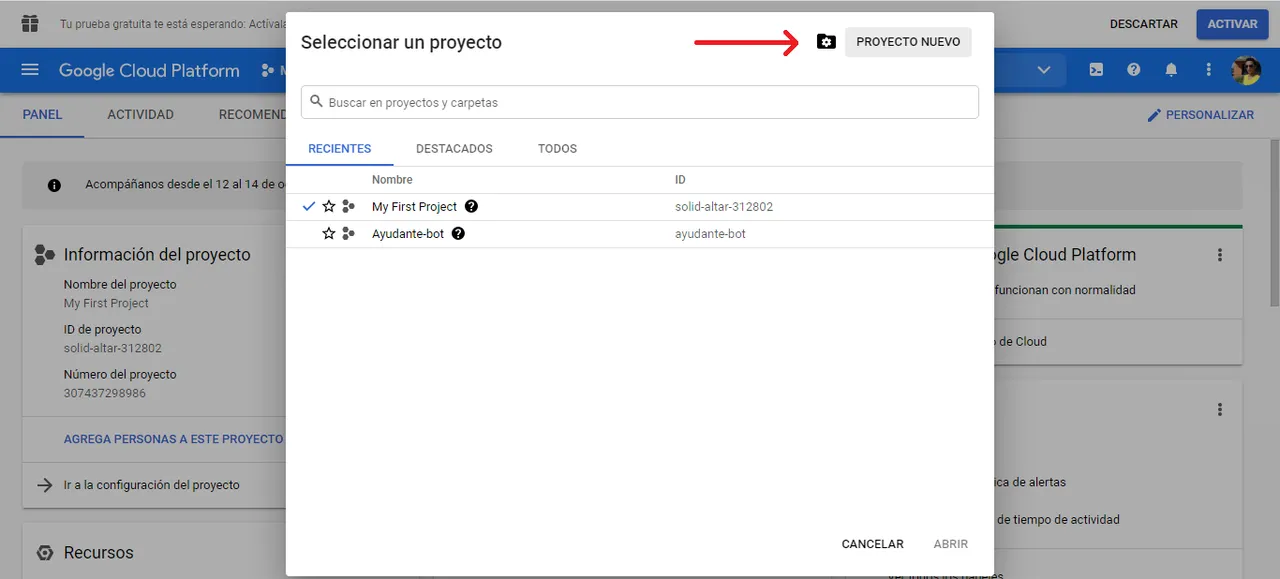
Task: Click the solid-altar-312802 ID cell
Action: click(724, 207)
